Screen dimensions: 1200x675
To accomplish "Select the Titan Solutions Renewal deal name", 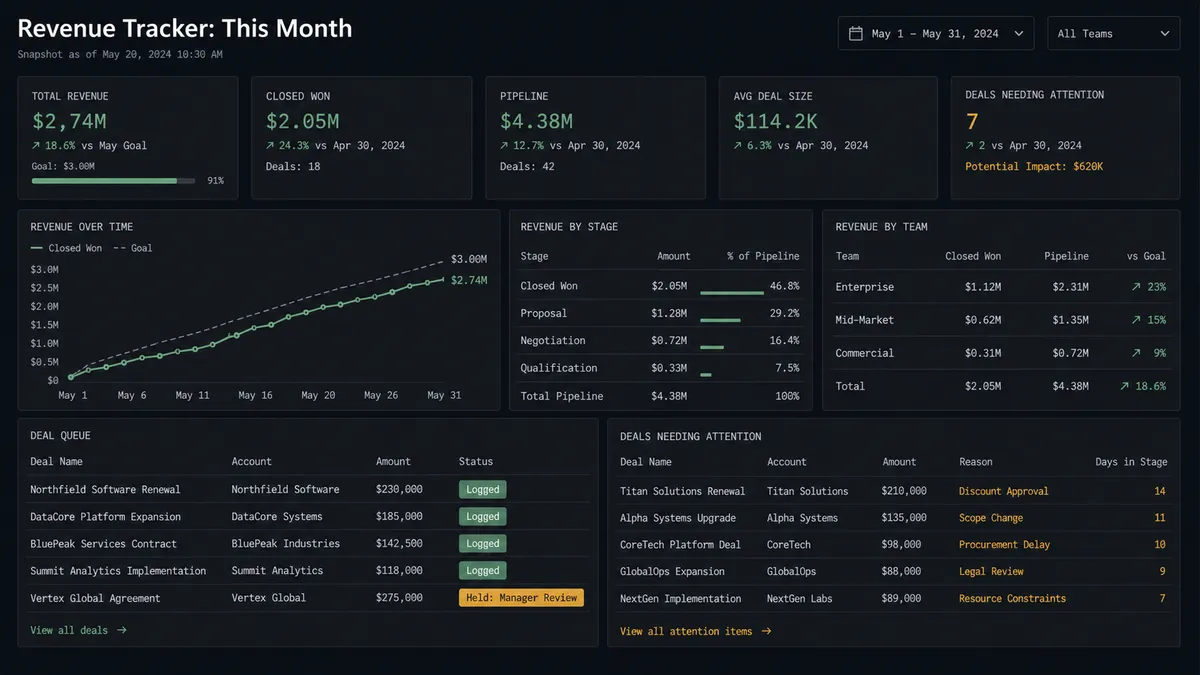I will [x=682, y=491].
